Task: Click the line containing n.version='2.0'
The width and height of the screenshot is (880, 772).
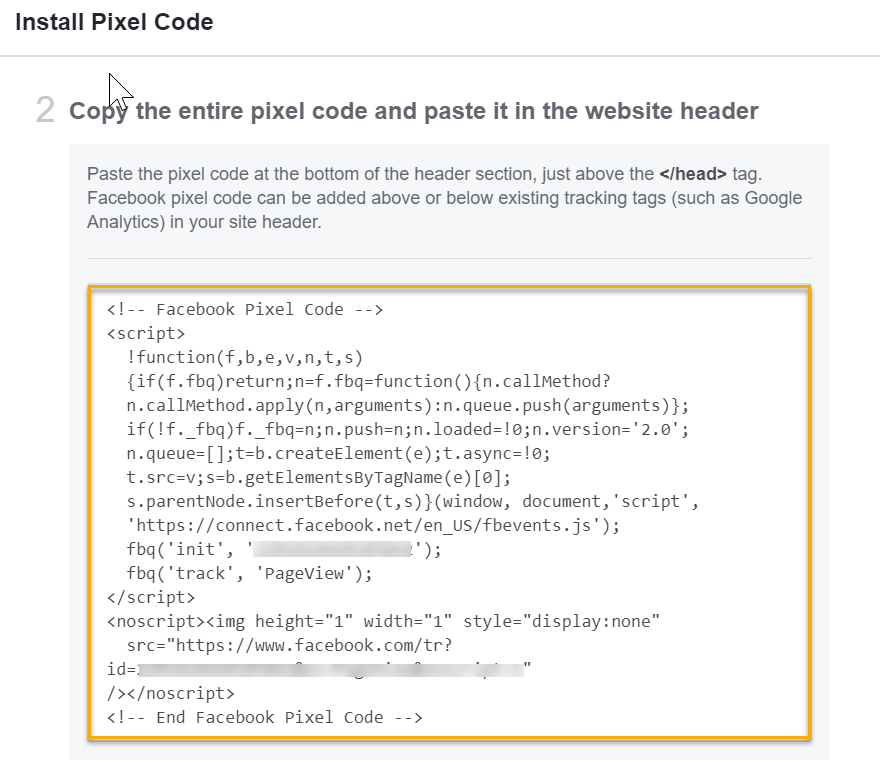Action: 407,430
